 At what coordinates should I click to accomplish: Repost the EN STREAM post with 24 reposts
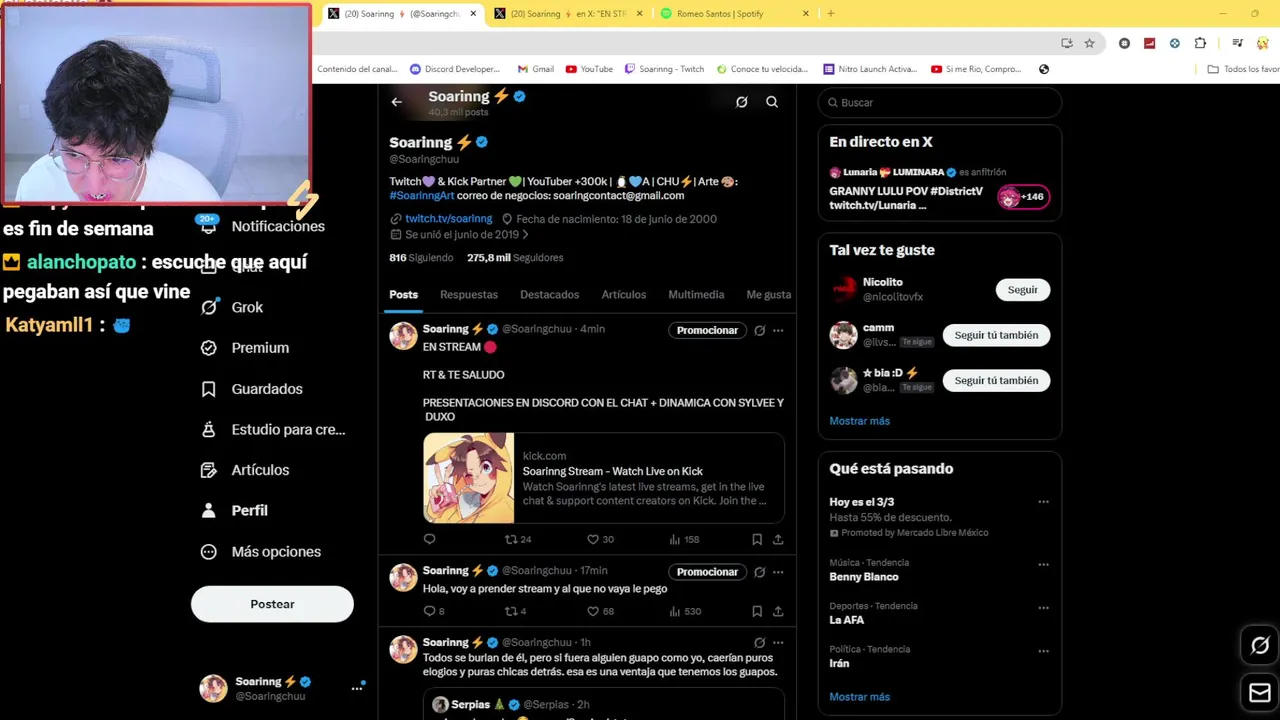(517, 539)
